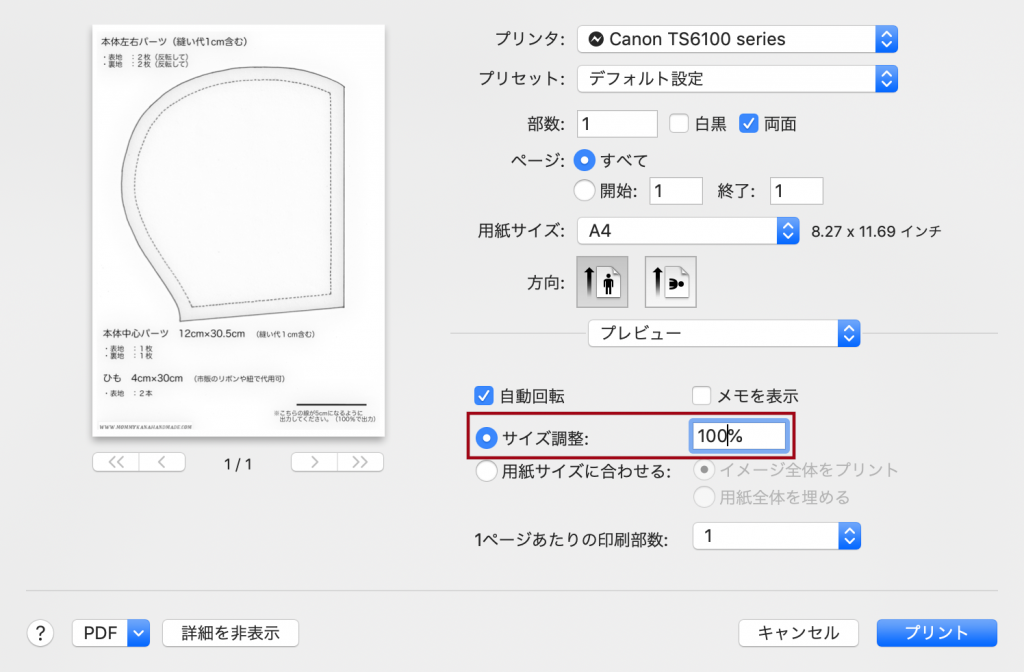Turn off 自動回転

484,396
